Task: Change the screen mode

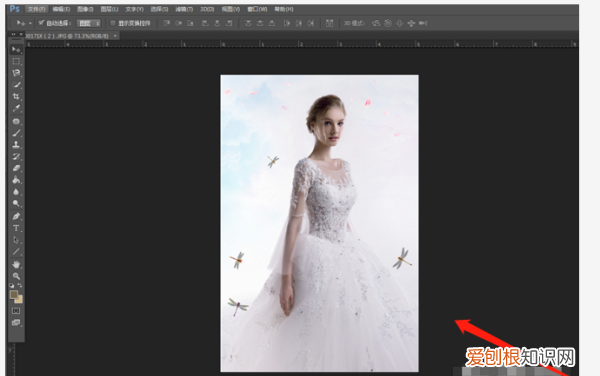Action: coord(16,322)
